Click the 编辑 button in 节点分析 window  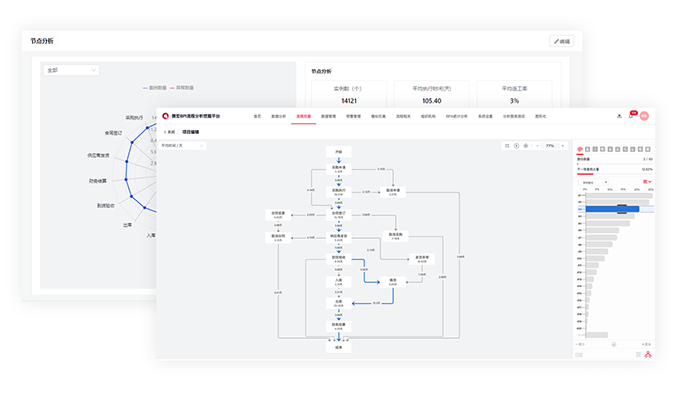[x=562, y=41]
